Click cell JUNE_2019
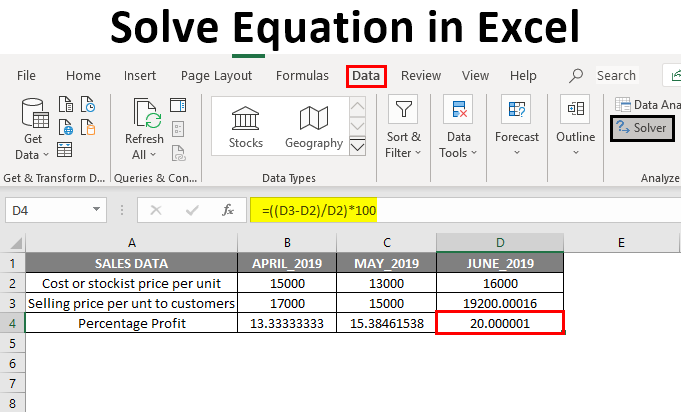 (500, 263)
